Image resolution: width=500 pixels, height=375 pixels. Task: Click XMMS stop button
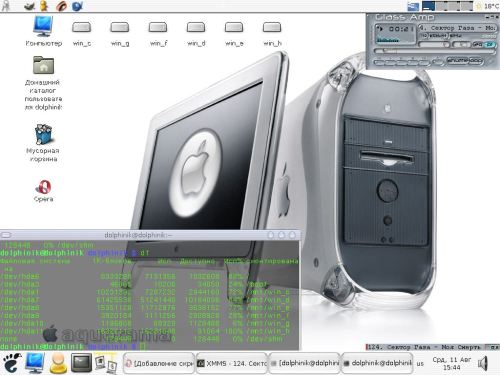point(413,62)
